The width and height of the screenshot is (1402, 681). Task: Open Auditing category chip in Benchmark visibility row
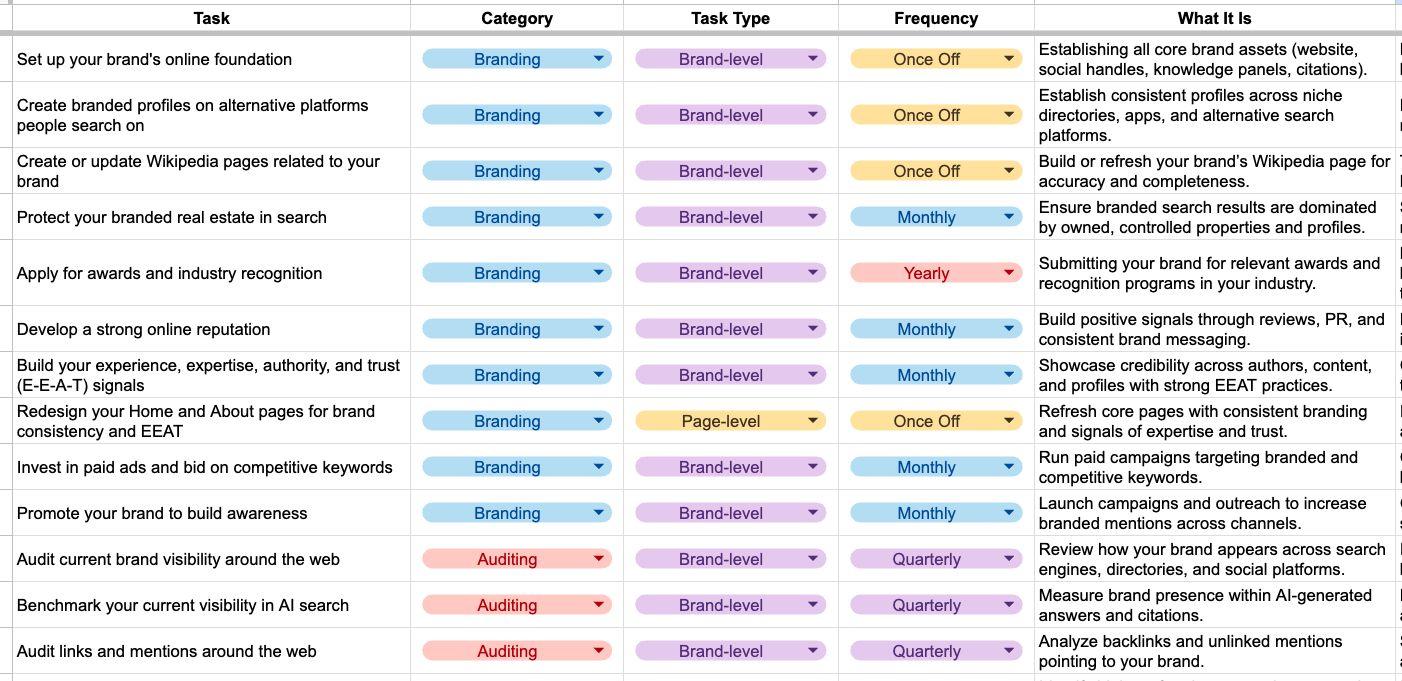point(516,605)
